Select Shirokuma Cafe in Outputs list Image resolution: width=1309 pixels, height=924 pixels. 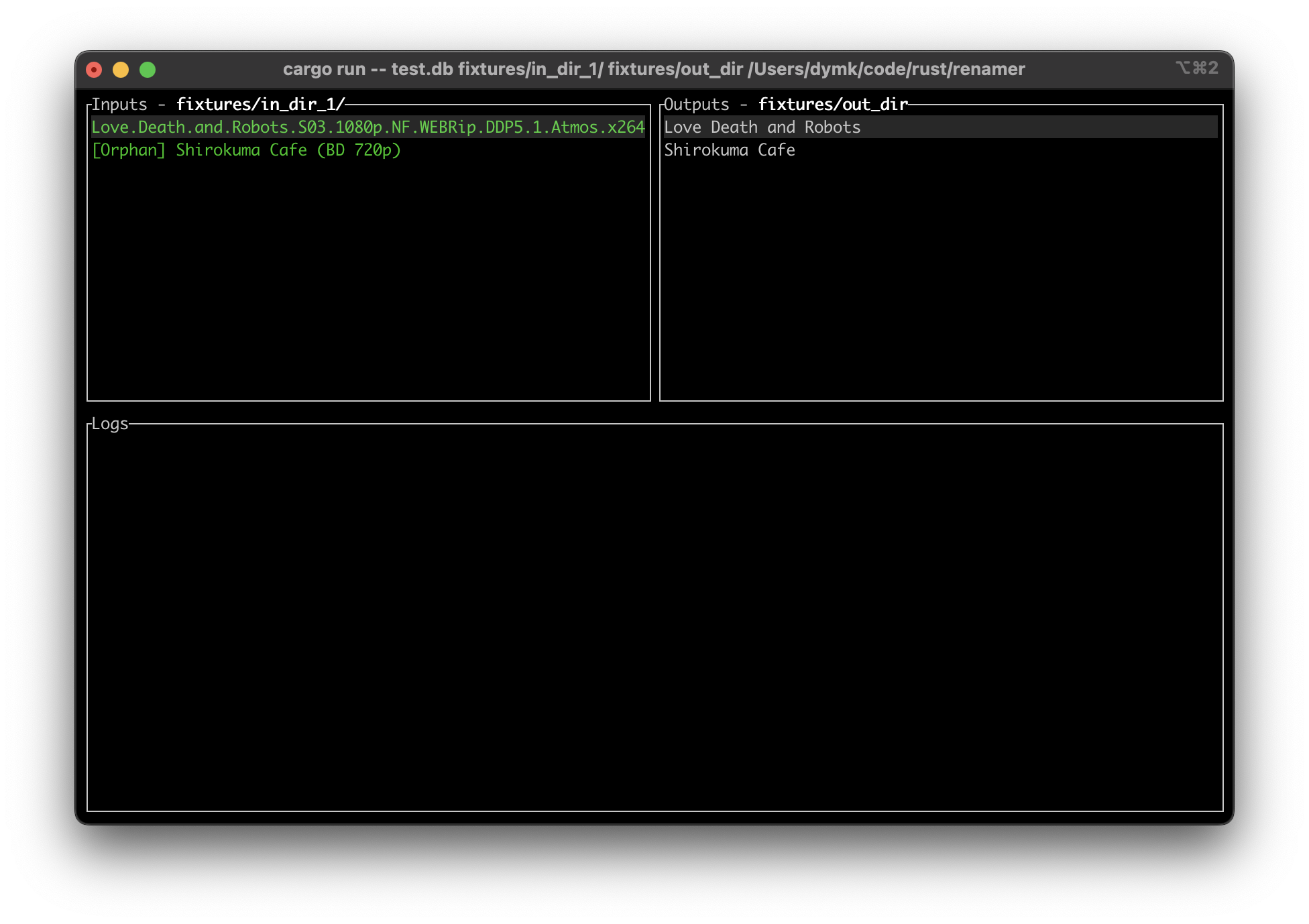pyautogui.click(x=729, y=150)
